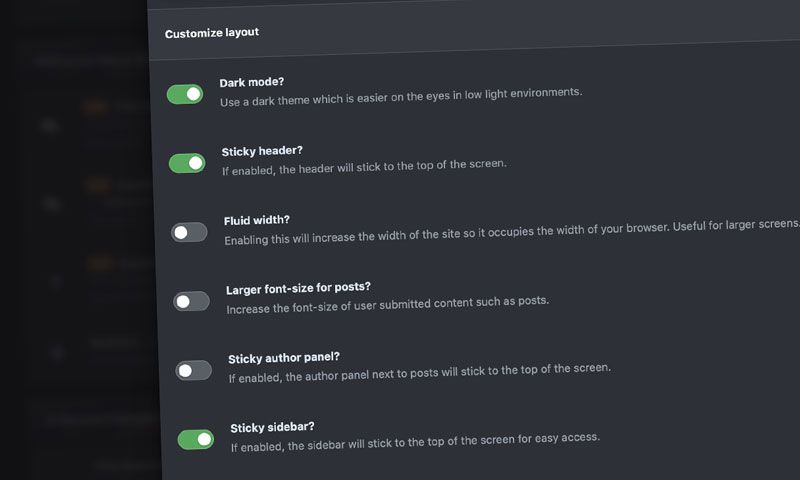Enable the Fluid width toggle
800x480 pixels.
pyautogui.click(x=189, y=233)
